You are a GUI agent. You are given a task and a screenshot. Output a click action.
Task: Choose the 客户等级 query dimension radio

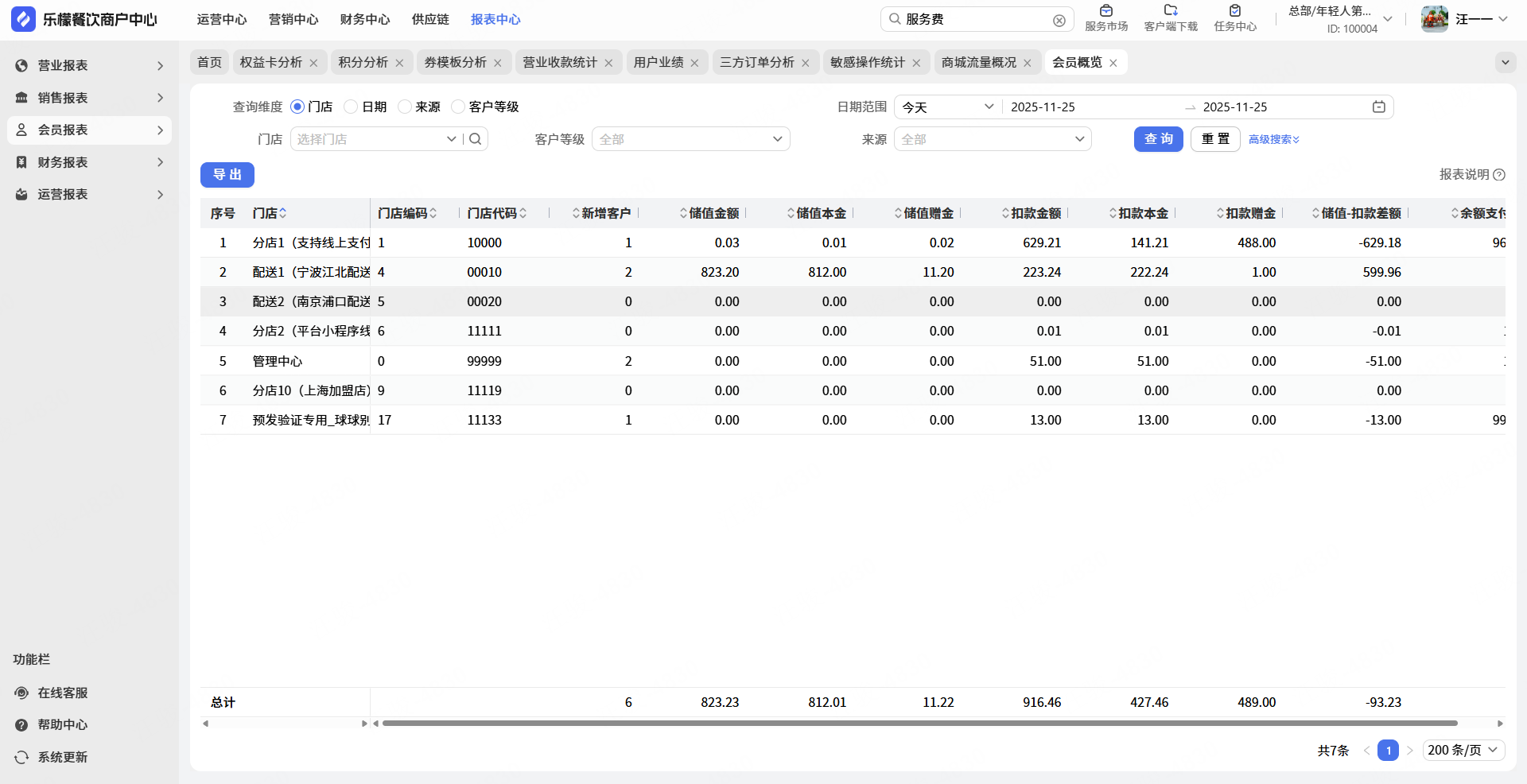pyautogui.click(x=458, y=107)
